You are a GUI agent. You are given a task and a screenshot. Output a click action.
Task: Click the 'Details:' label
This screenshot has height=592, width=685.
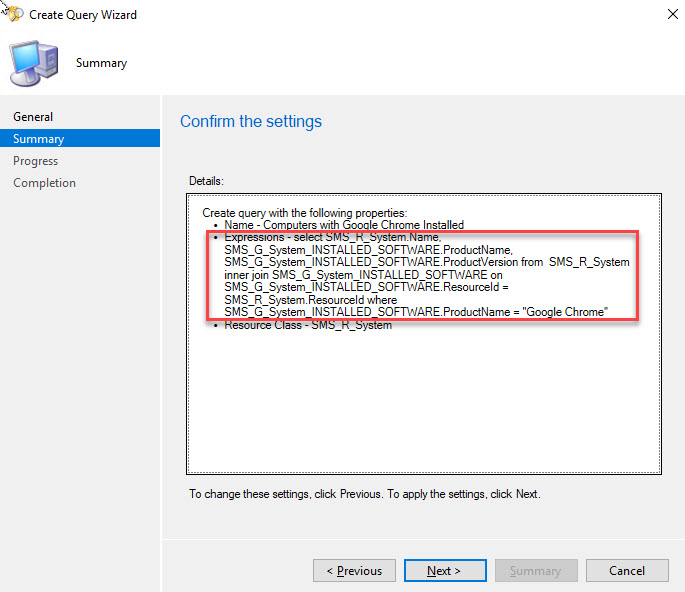[x=207, y=181]
